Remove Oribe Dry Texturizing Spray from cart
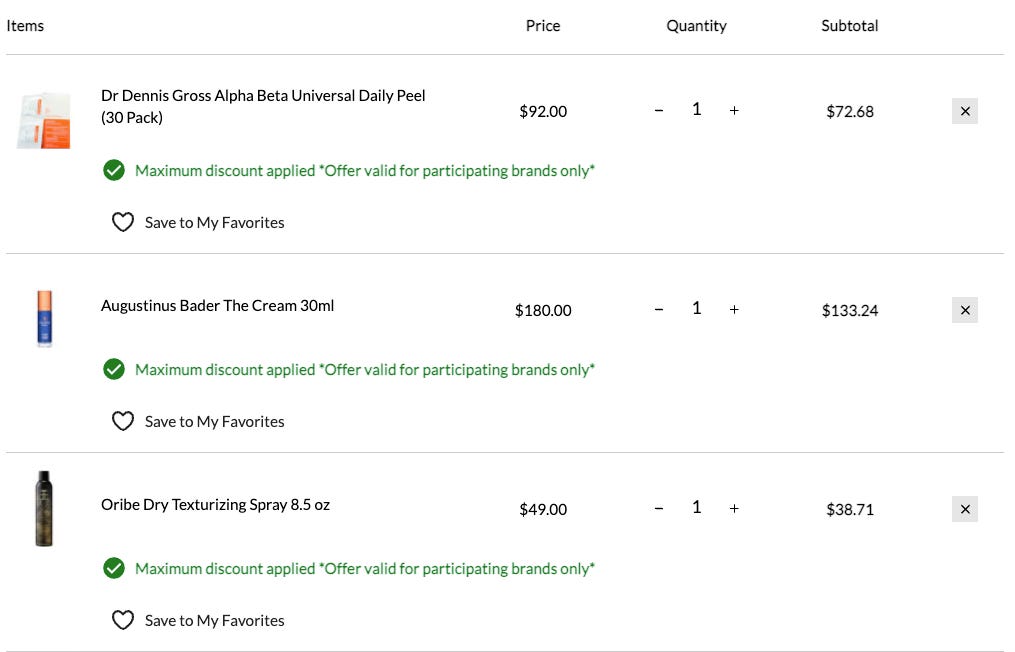 click(x=964, y=509)
